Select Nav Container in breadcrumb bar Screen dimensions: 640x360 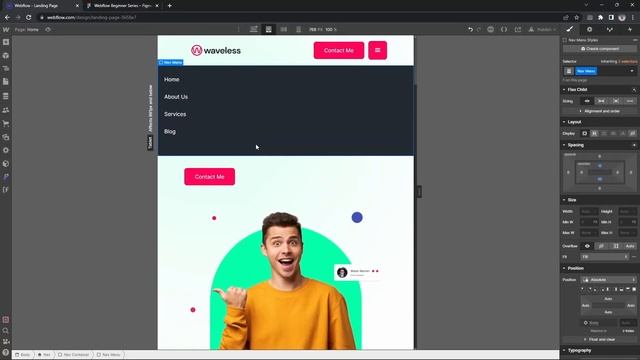pyautogui.click(x=73, y=355)
